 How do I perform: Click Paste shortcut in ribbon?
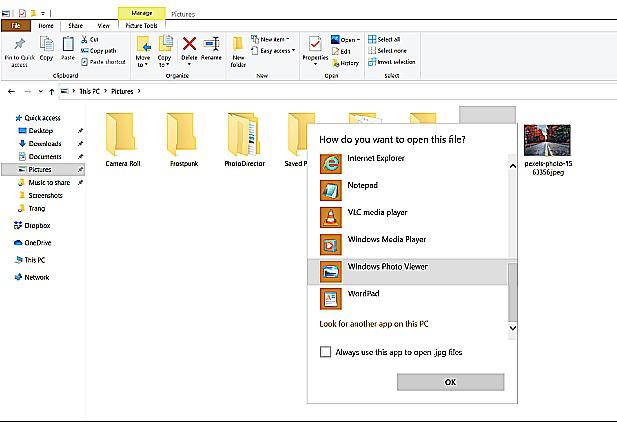pyautogui.click(x=103, y=62)
